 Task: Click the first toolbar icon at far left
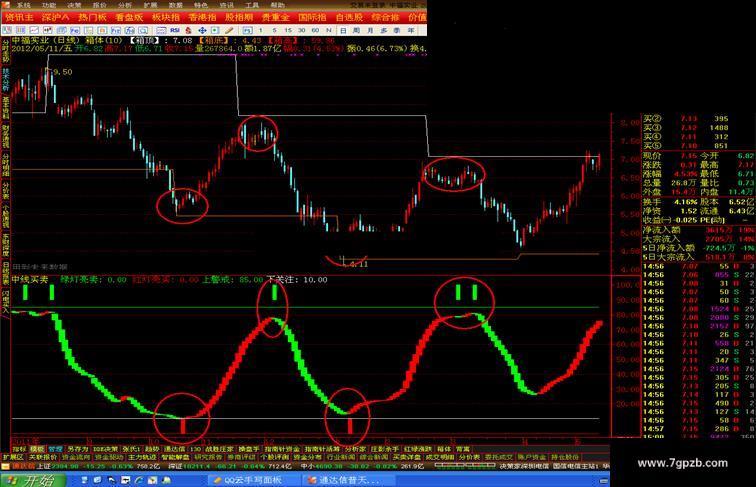(x=6, y=30)
